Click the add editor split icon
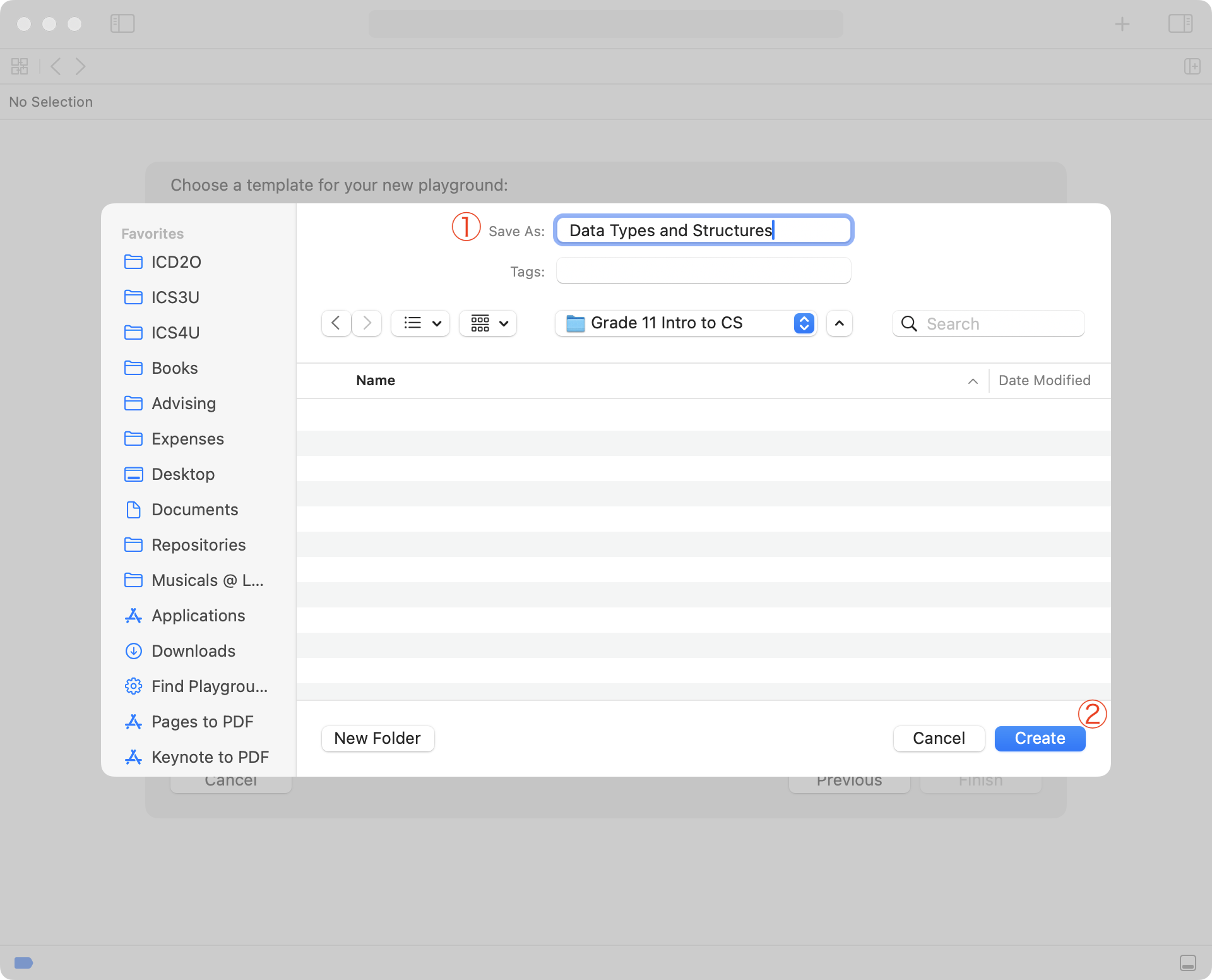 click(1192, 66)
